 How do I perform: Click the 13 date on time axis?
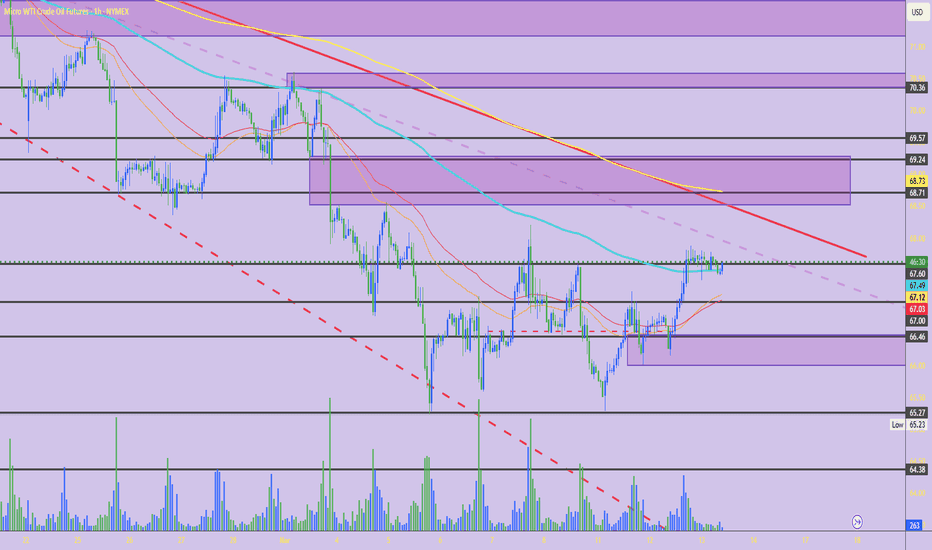pyautogui.click(x=701, y=540)
